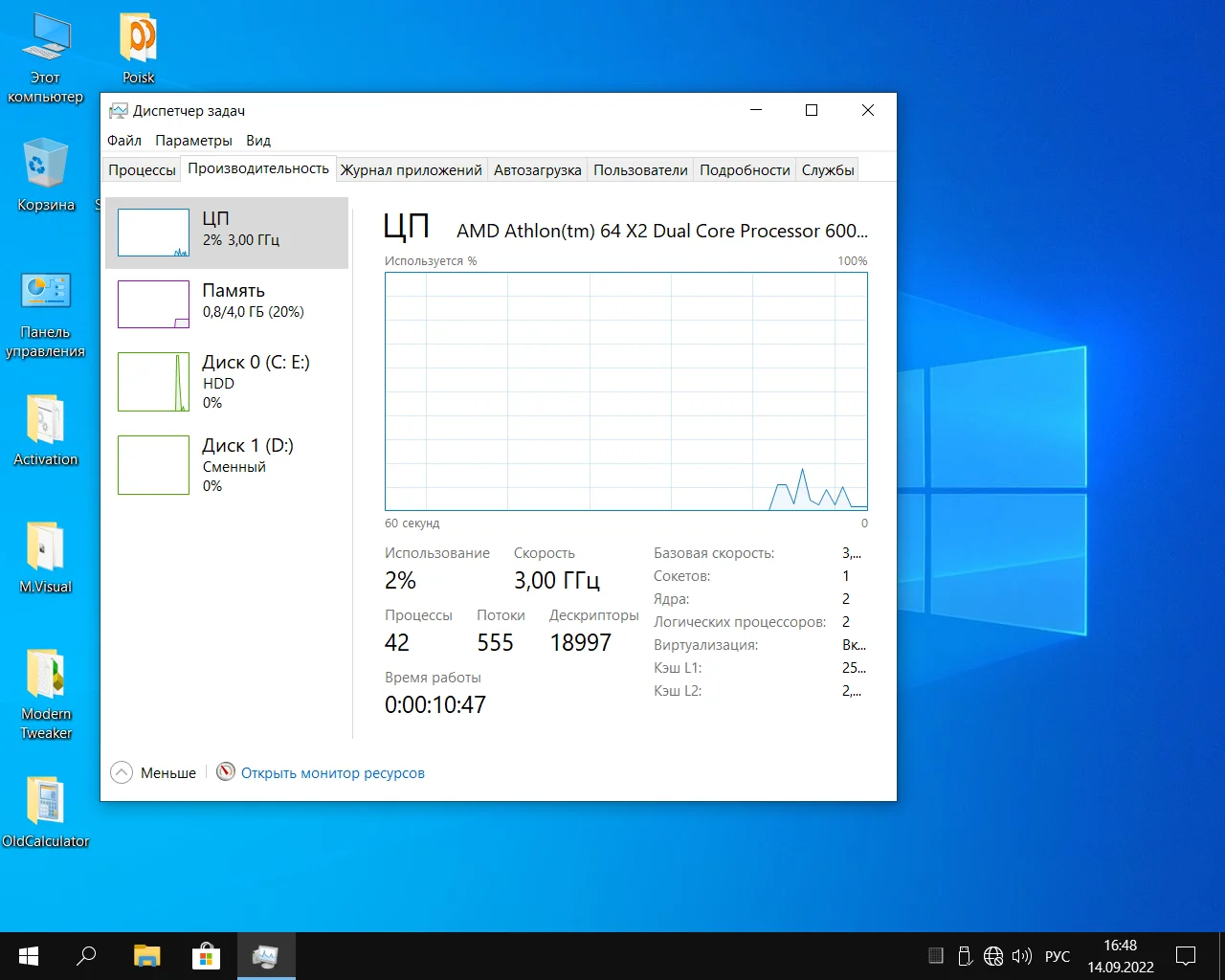Image resolution: width=1225 pixels, height=980 pixels.
Task: Click the Task Manager title bar icon
Action: coord(118,111)
